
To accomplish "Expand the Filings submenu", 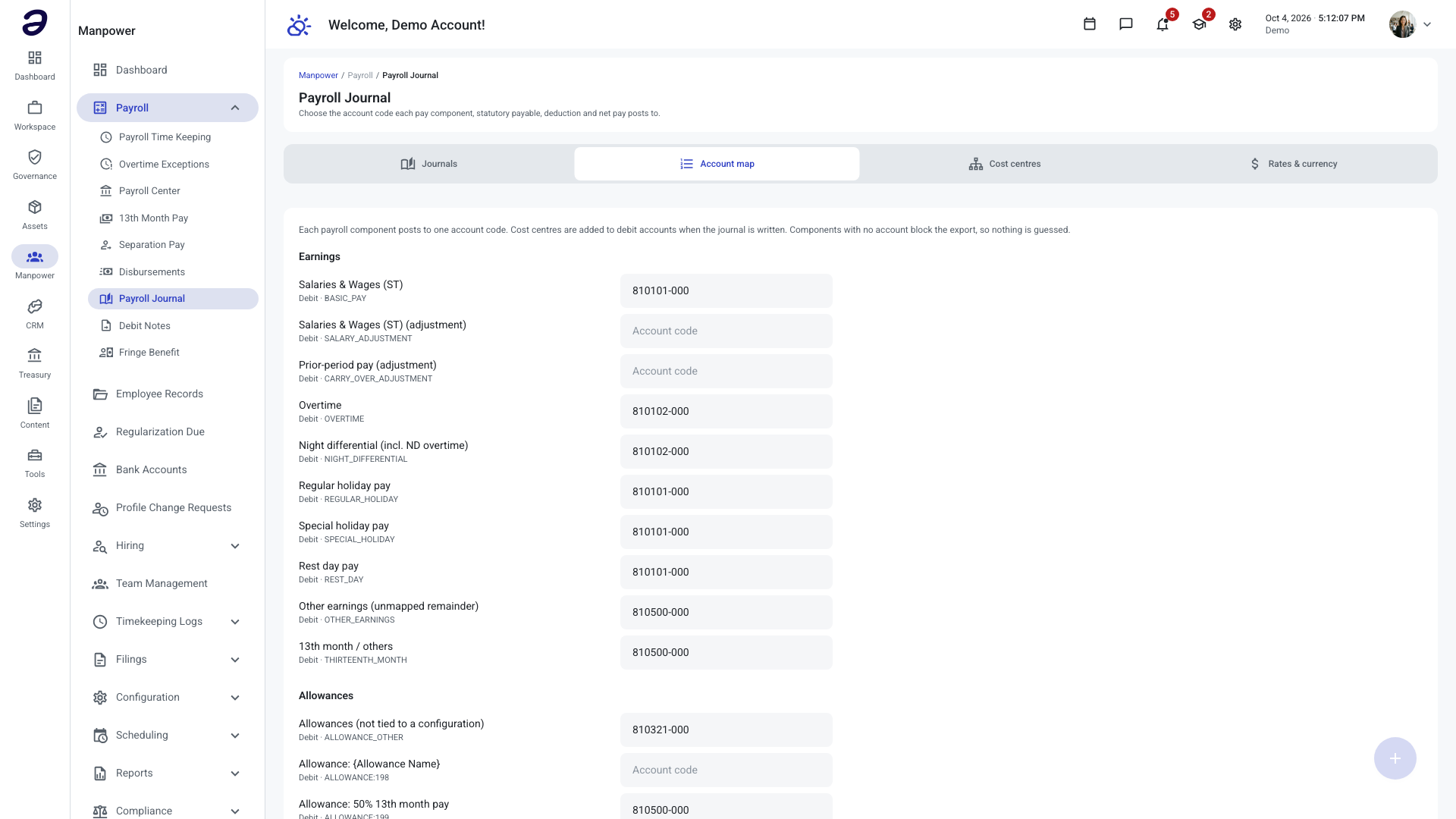I will click(x=235, y=660).
